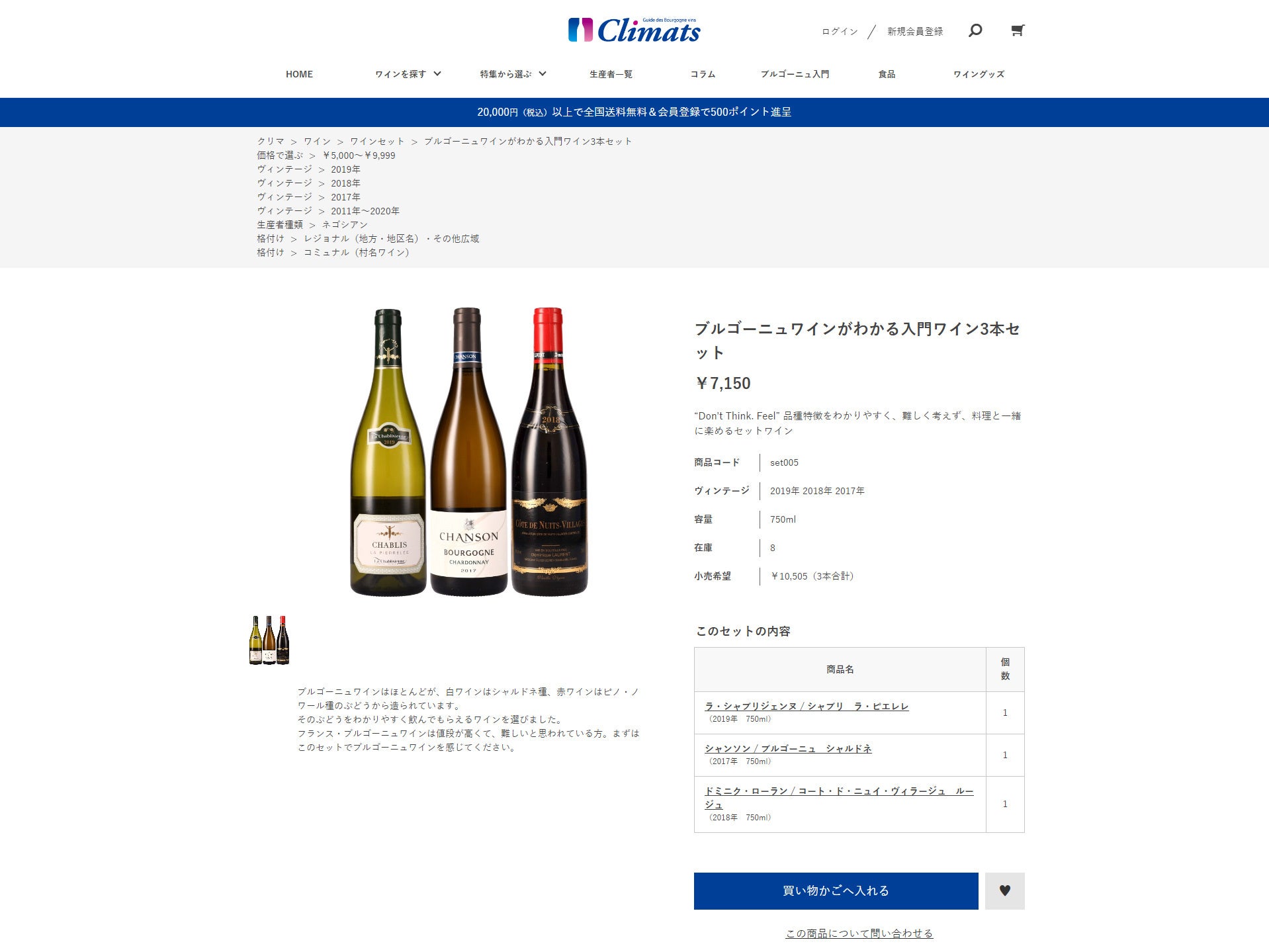Click the 生産者種類 breadcrumb link
This screenshot has height=952, width=1269.
click(x=280, y=224)
